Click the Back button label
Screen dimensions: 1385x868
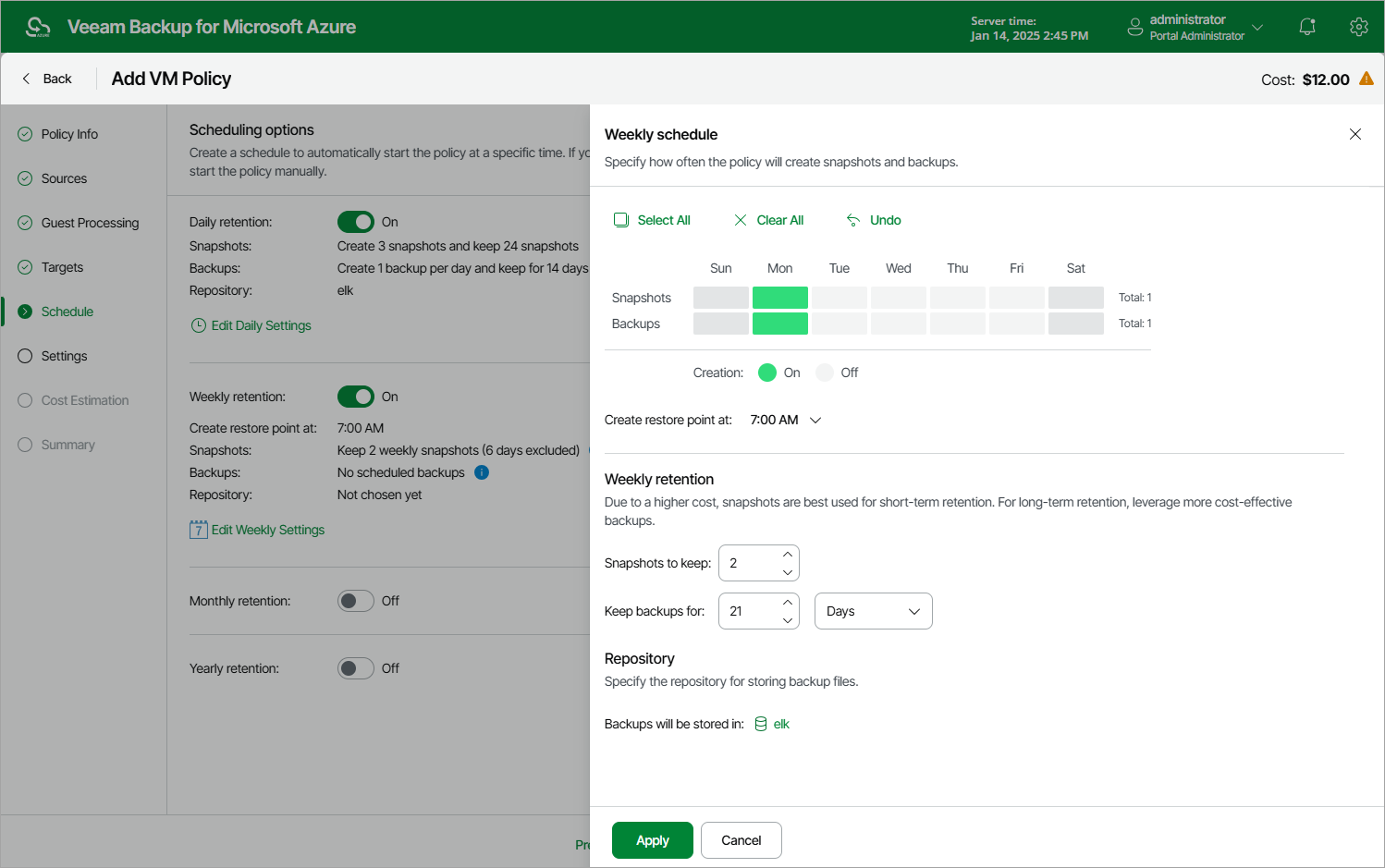coord(57,79)
